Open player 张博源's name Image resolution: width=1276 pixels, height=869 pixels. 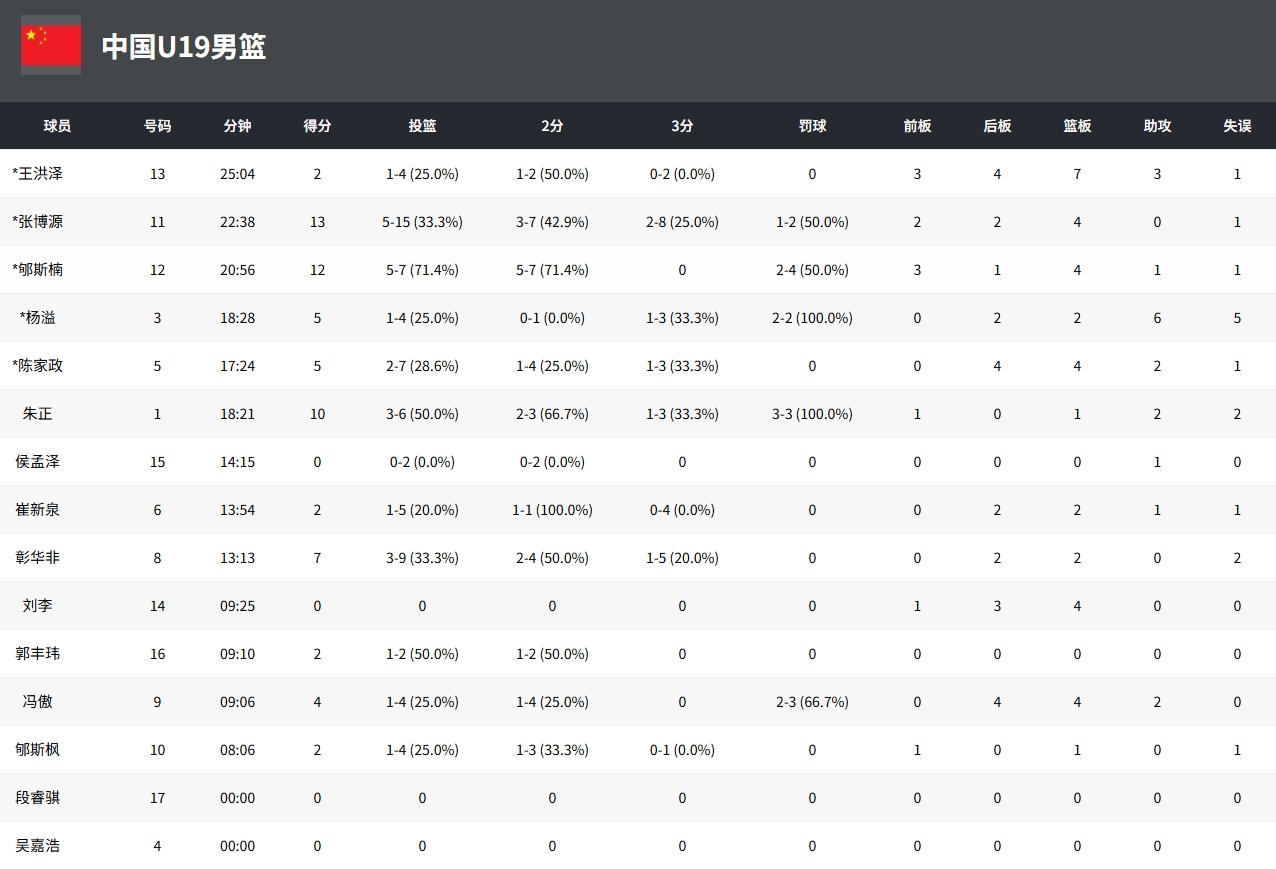coord(38,222)
